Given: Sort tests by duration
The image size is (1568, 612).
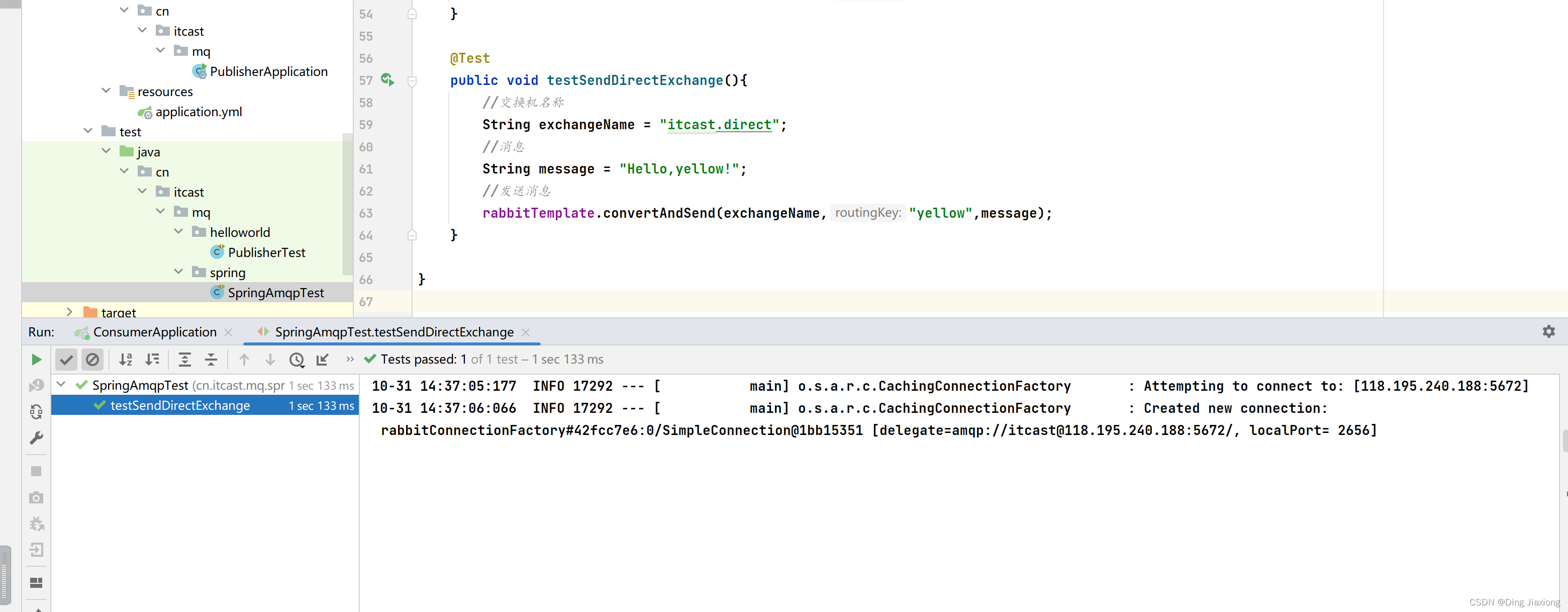Looking at the screenshot, I should click(x=152, y=359).
